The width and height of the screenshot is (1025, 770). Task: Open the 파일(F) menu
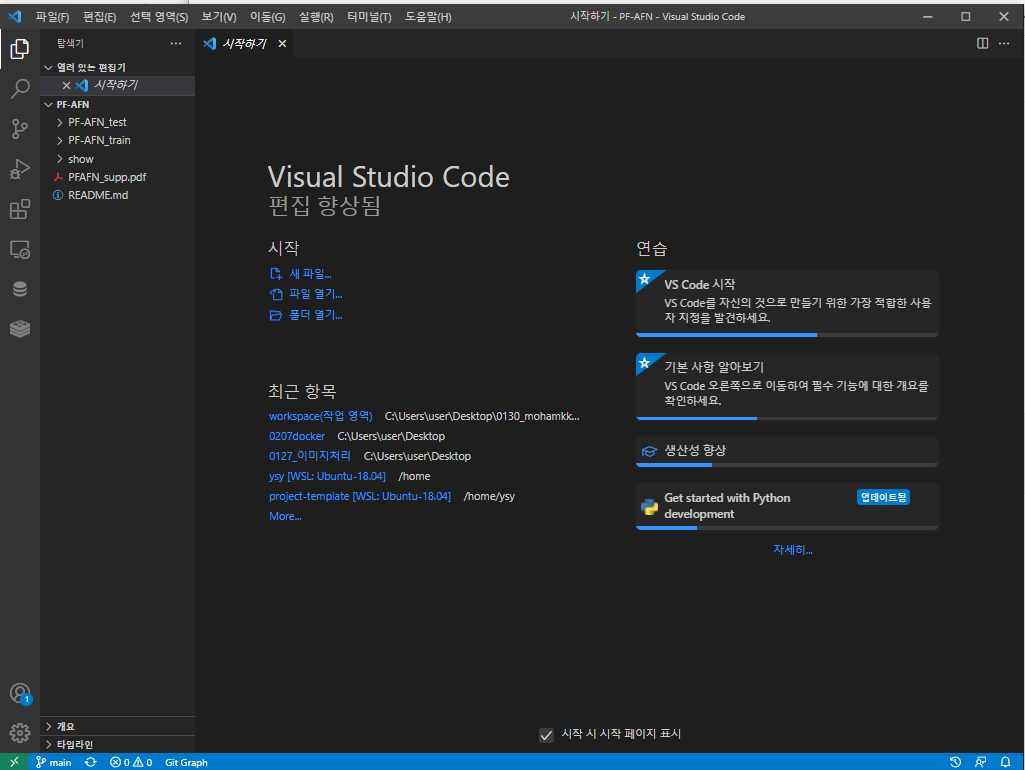click(52, 17)
